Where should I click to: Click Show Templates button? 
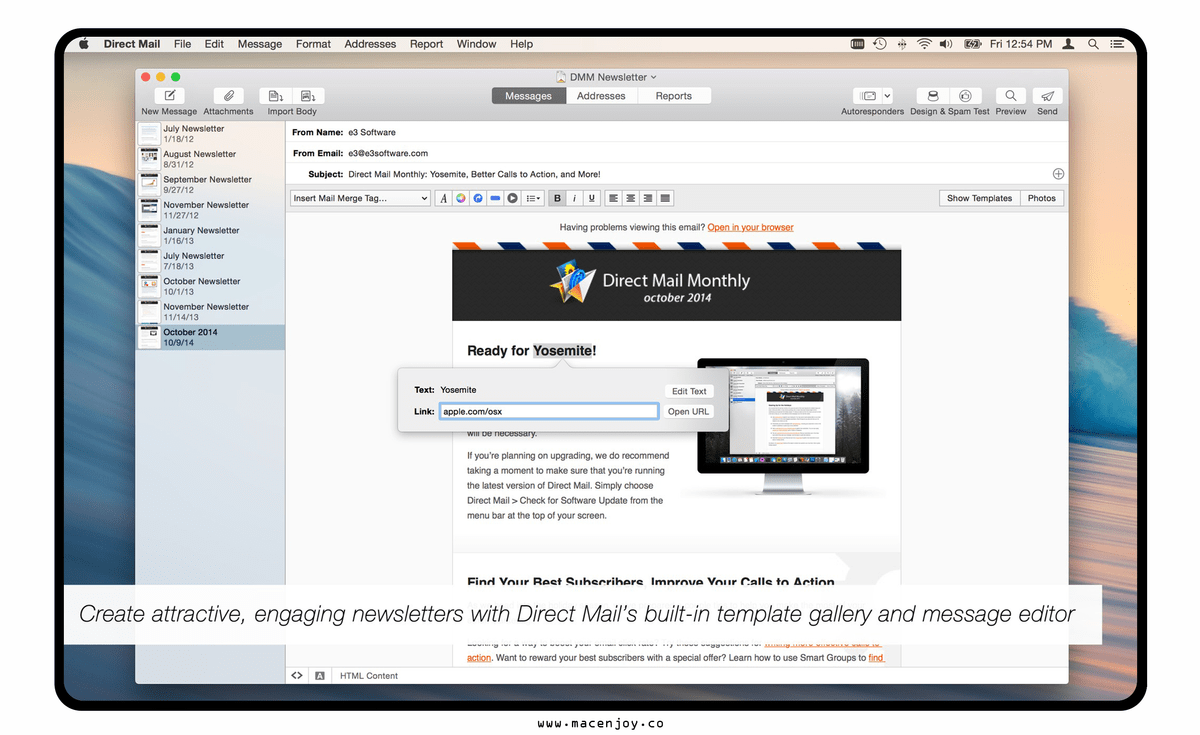click(x=979, y=198)
